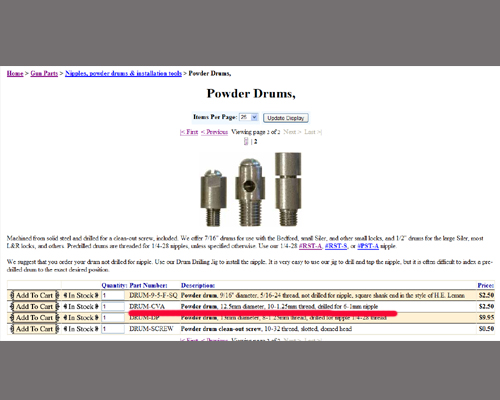
Task: Click the Update Display button
Action: 286,118
